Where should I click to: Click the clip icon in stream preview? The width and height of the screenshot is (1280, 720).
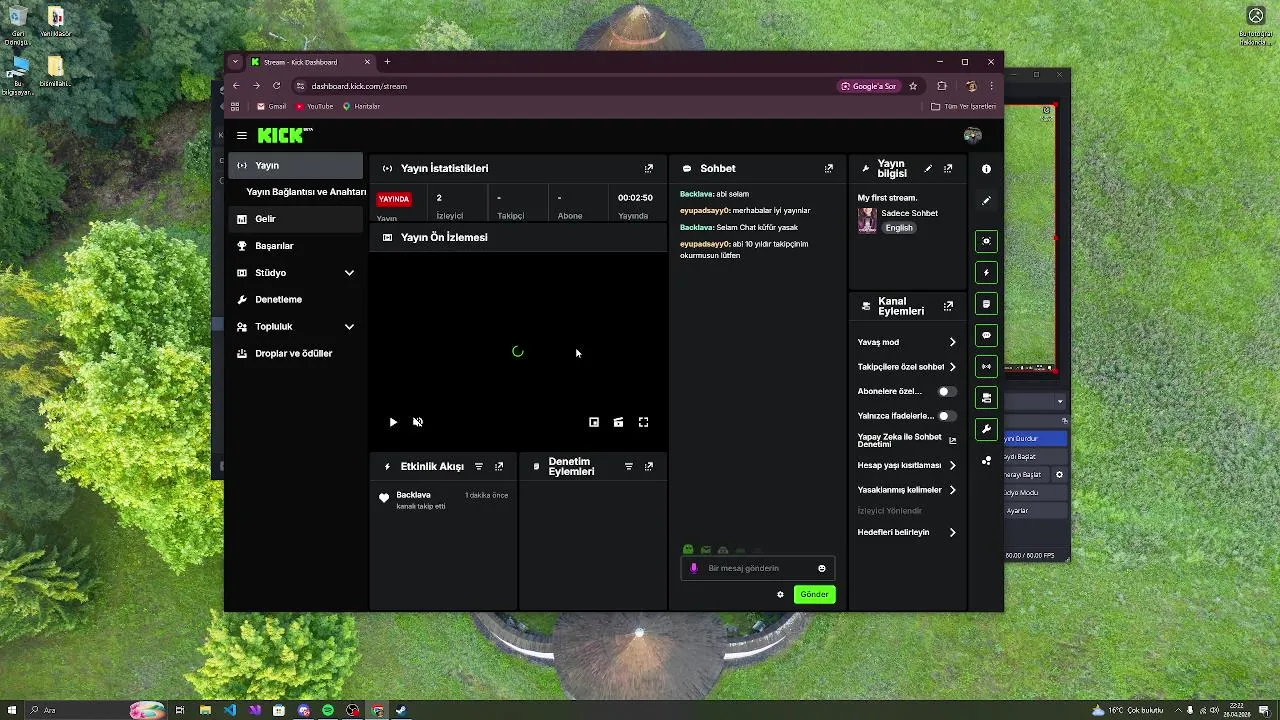click(618, 422)
